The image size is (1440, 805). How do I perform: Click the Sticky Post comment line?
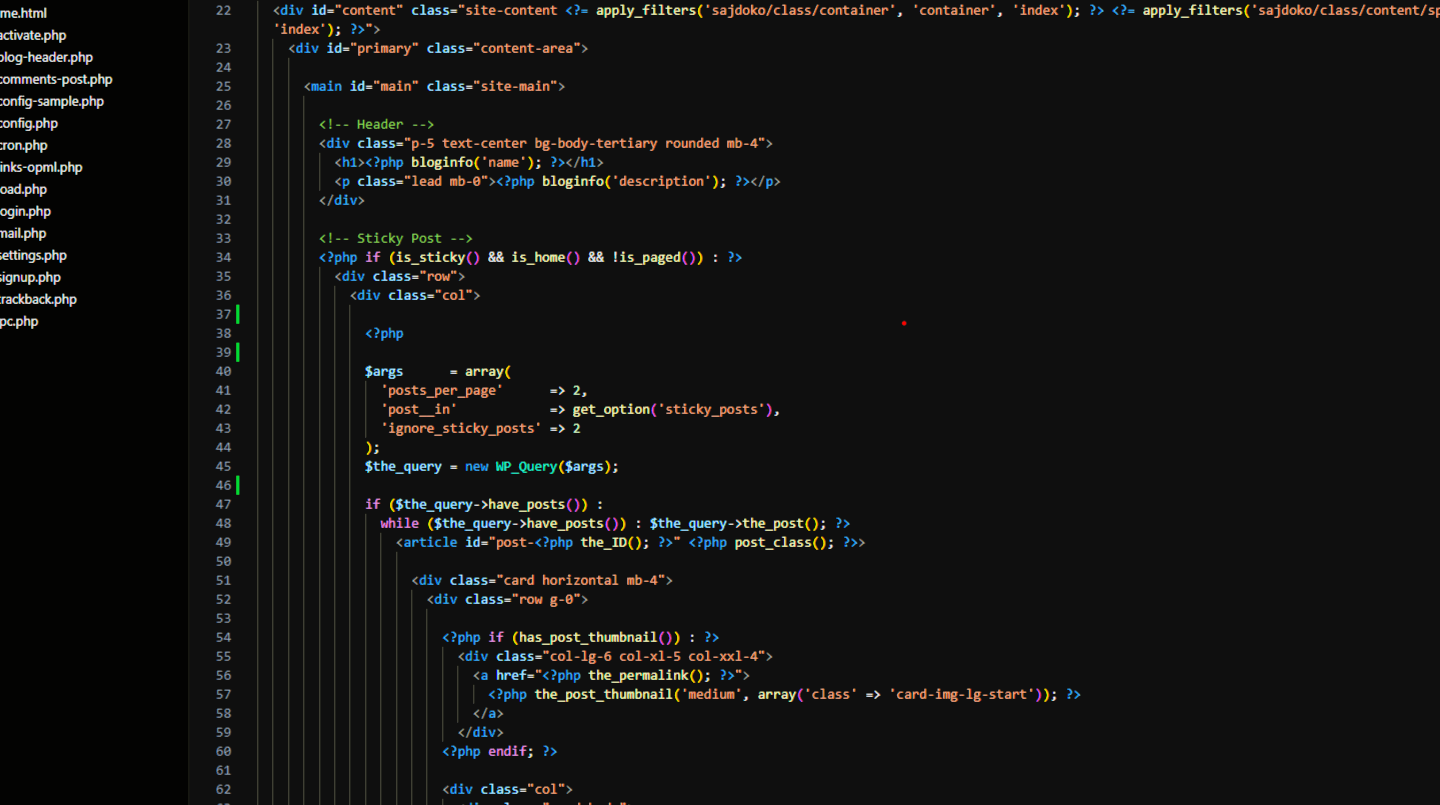395,238
